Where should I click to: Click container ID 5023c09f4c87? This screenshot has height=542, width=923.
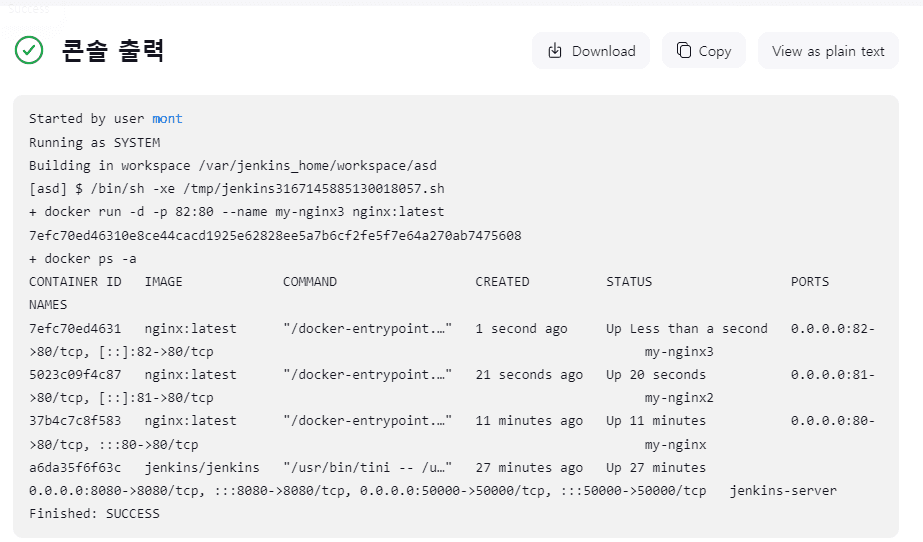click(75, 375)
